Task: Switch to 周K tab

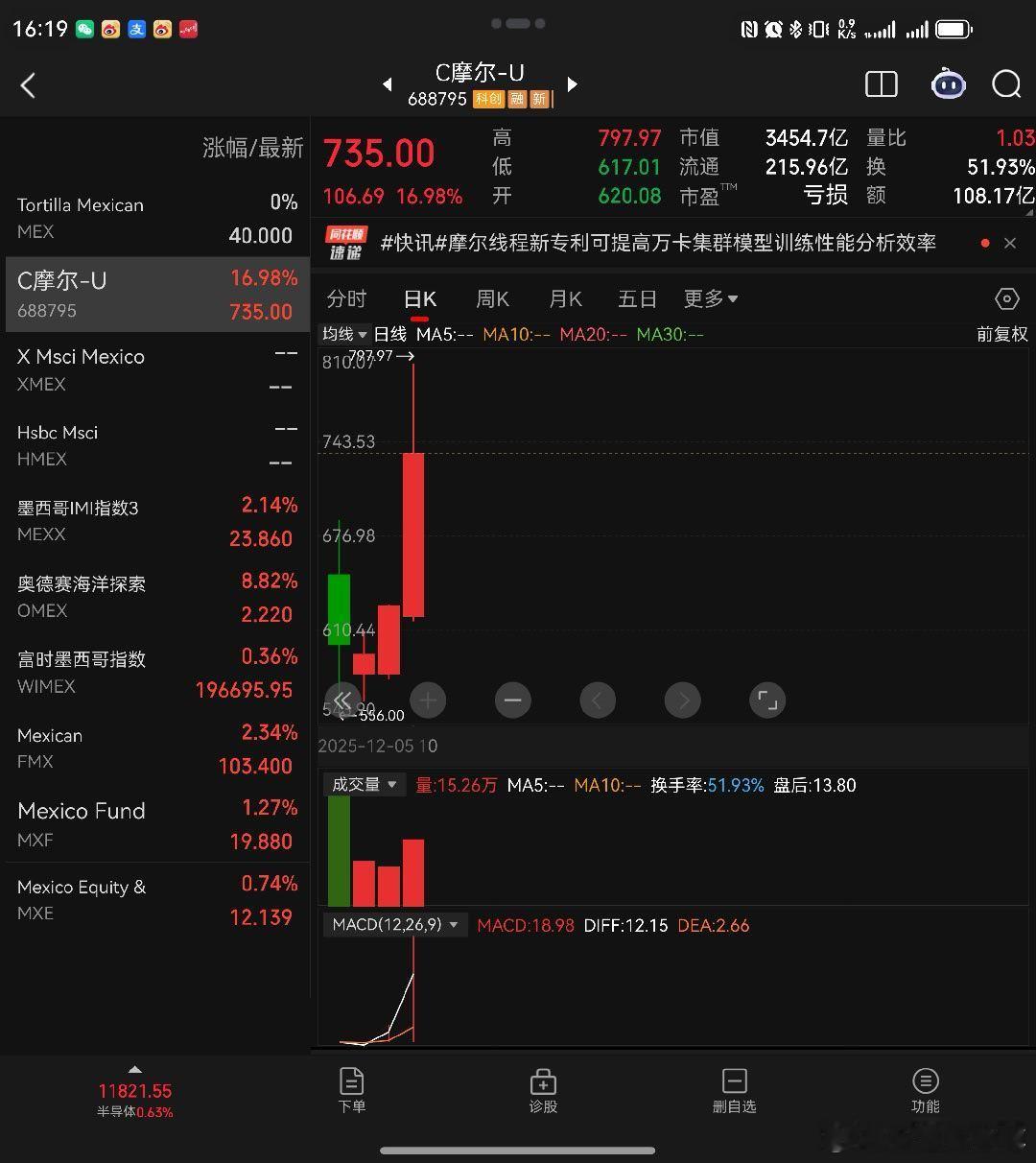Action: click(492, 298)
